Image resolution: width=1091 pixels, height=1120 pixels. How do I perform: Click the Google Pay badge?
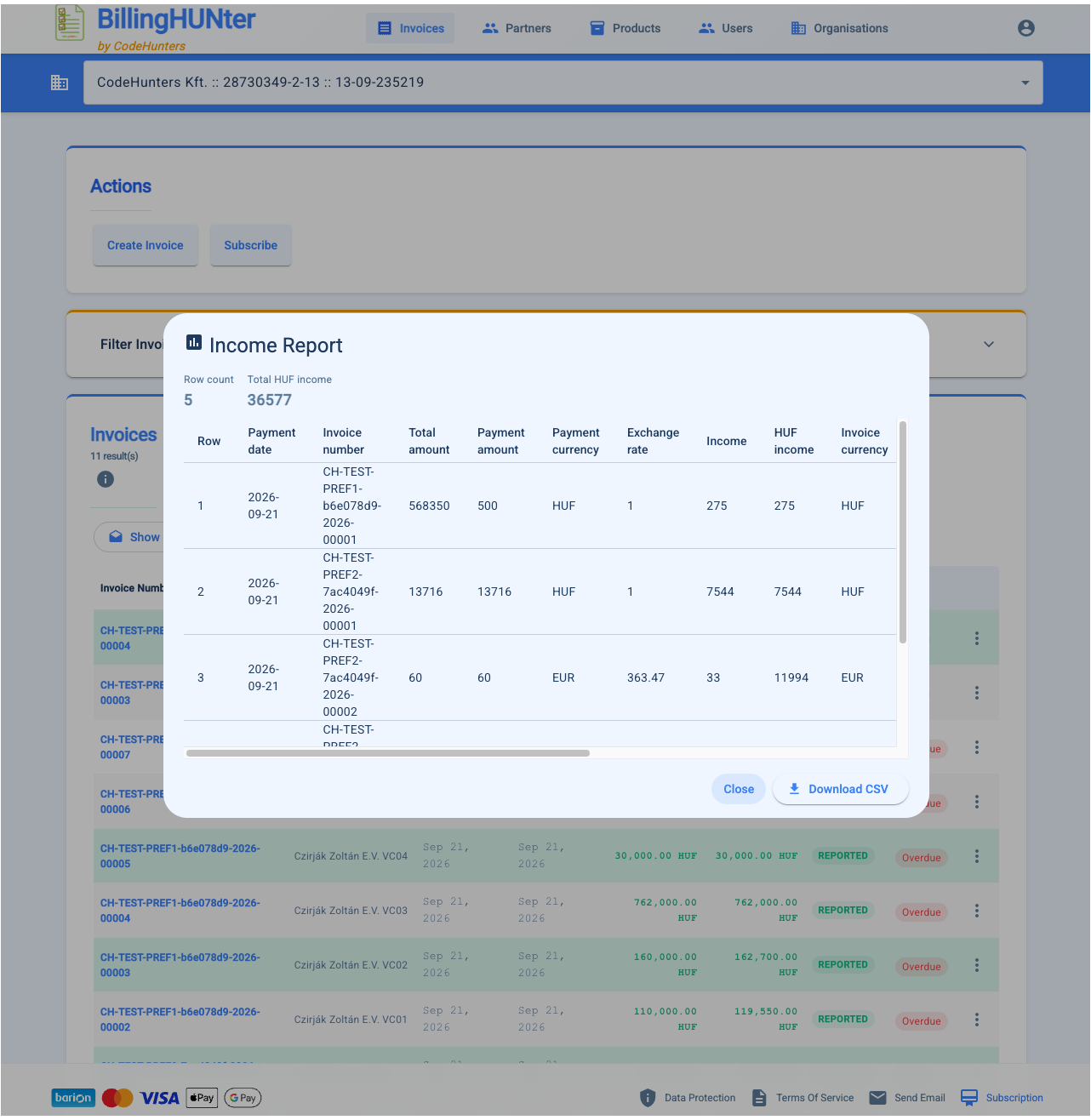[243, 1098]
